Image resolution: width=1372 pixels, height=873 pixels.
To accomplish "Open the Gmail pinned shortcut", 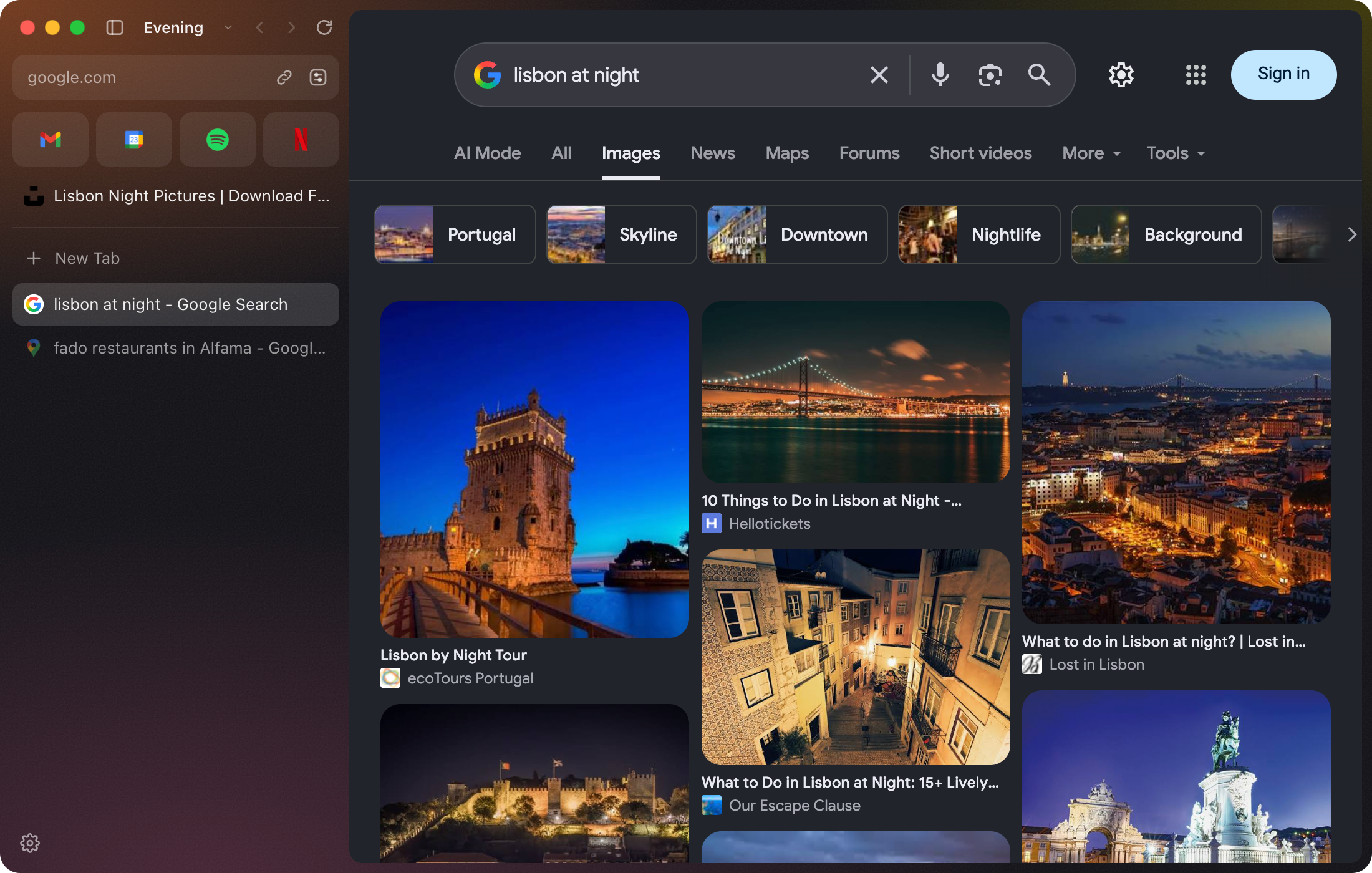I will 51,139.
